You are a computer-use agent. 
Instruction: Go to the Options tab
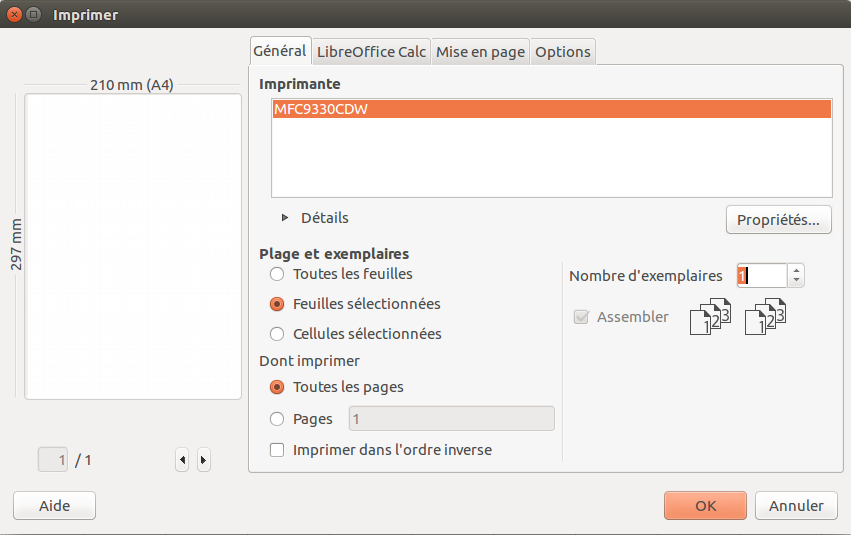point(563,52)
